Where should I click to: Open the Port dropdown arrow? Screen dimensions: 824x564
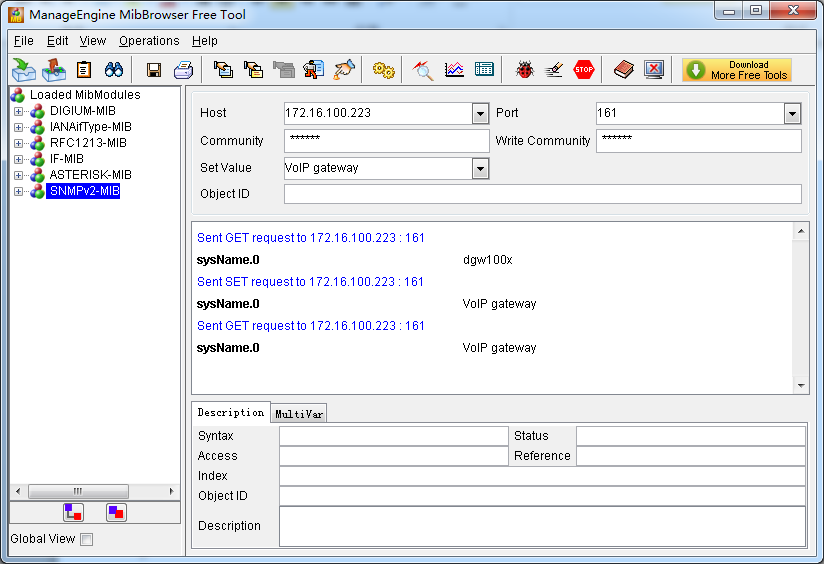click(792, 114)
